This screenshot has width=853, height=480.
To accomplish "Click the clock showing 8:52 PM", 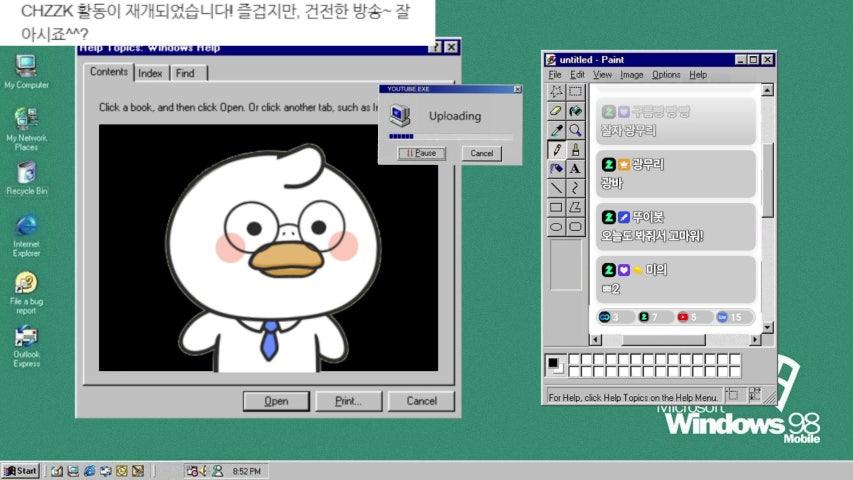I will 246,471.
